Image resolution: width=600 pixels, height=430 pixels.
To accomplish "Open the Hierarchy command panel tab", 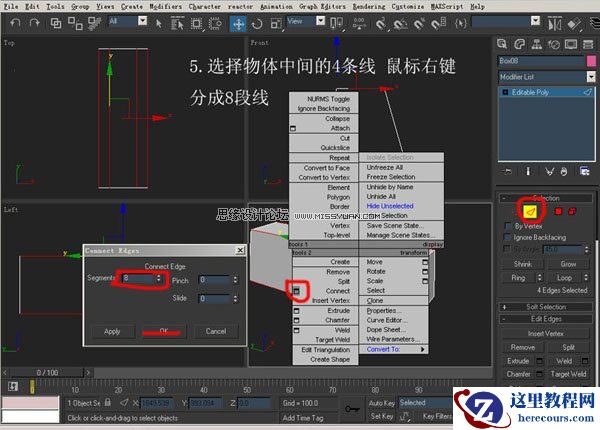I will click(x=536, y=44).
